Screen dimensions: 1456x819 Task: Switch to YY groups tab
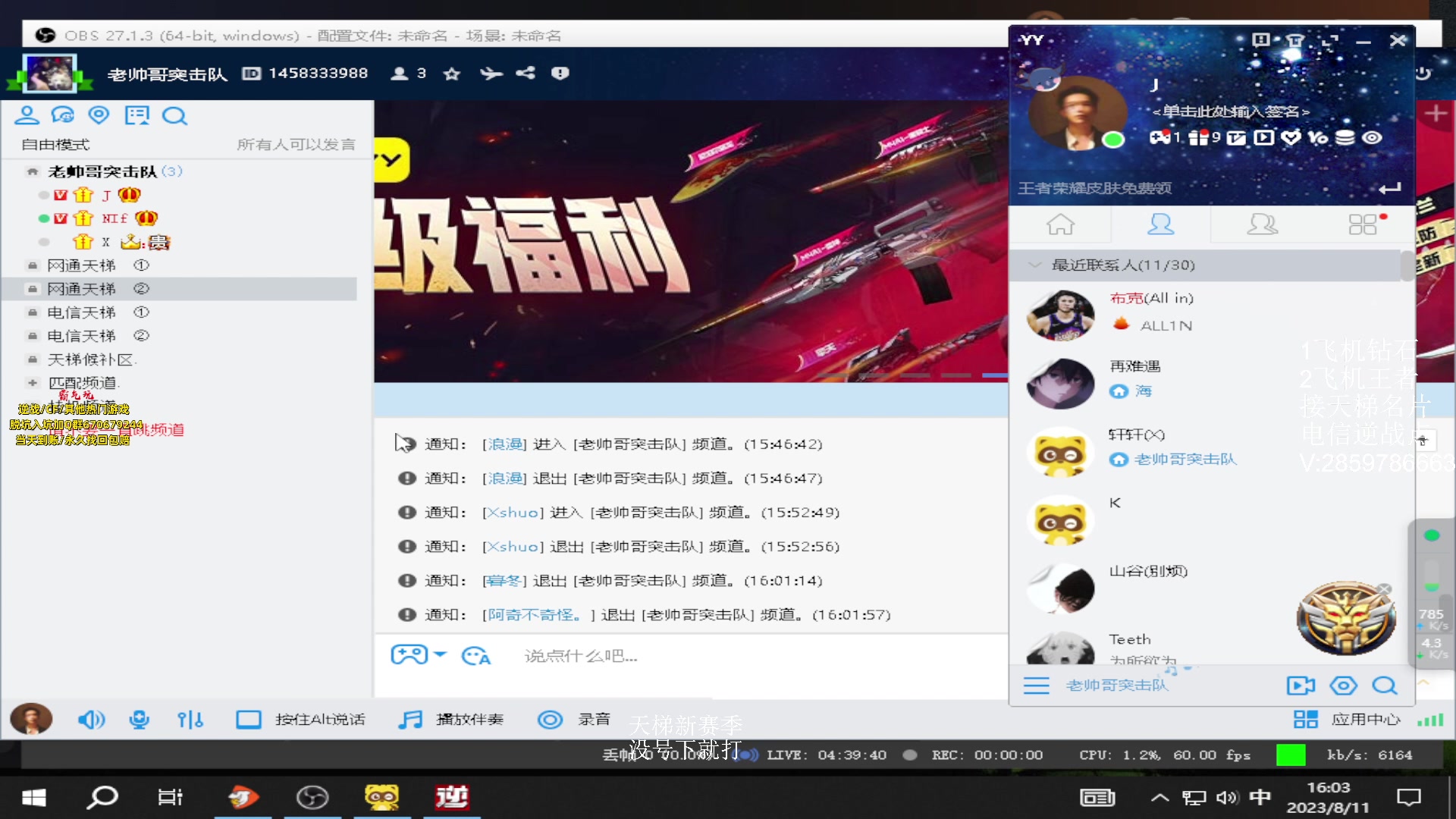click(1263, 224)
